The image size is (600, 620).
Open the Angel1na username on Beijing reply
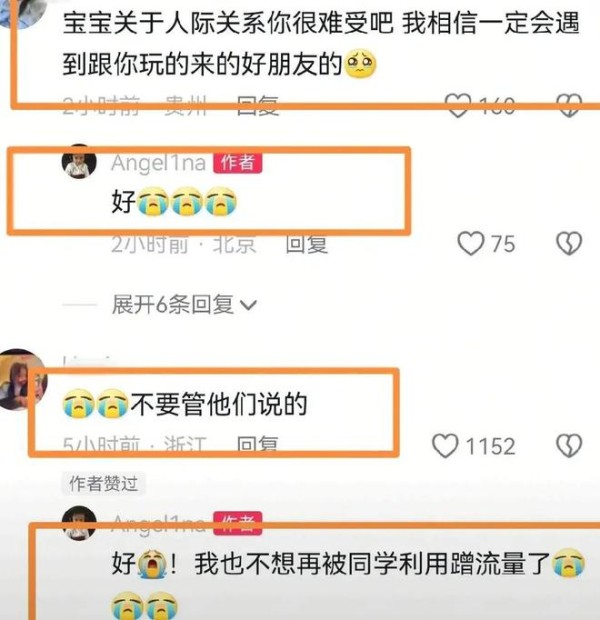pos(158,163)
